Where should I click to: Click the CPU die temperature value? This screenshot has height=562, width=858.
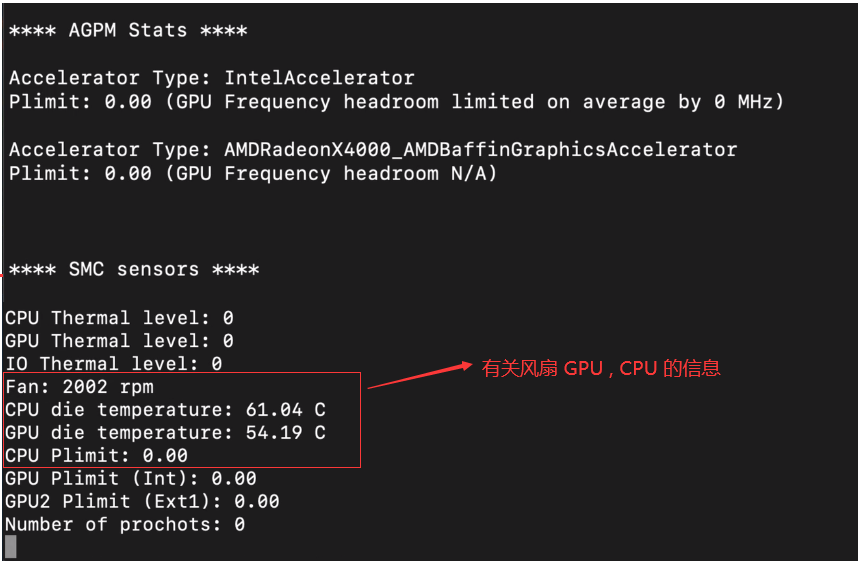(286, 409)
